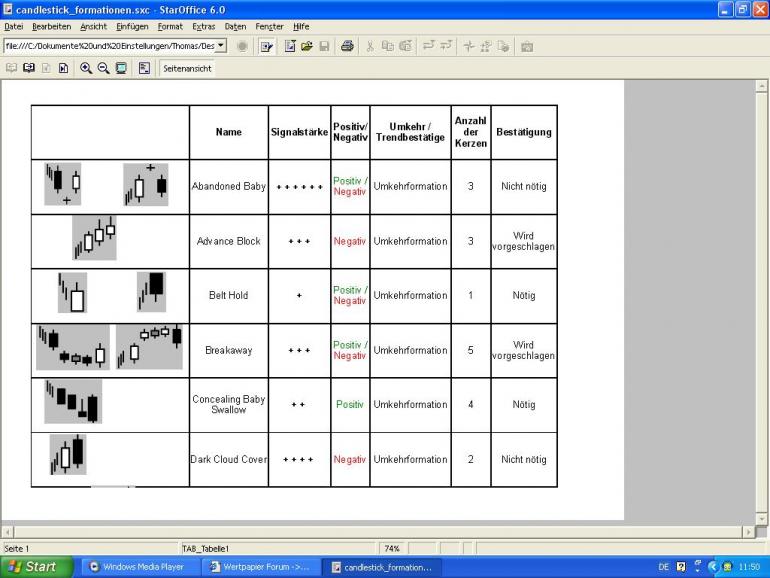Open the Datei menu
770x578 pixels.
[x=14, y=27]
